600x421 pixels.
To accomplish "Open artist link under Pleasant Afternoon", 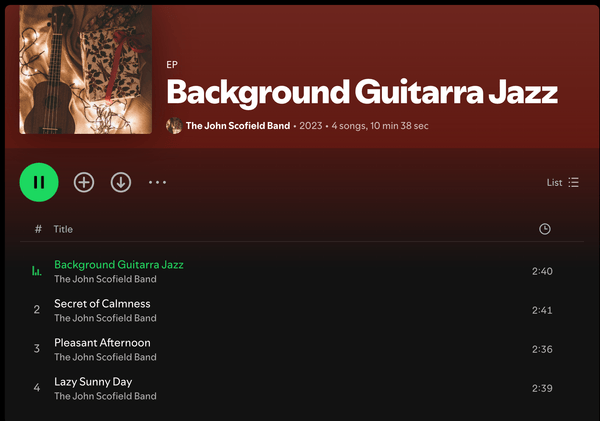I will click(105, 357).
